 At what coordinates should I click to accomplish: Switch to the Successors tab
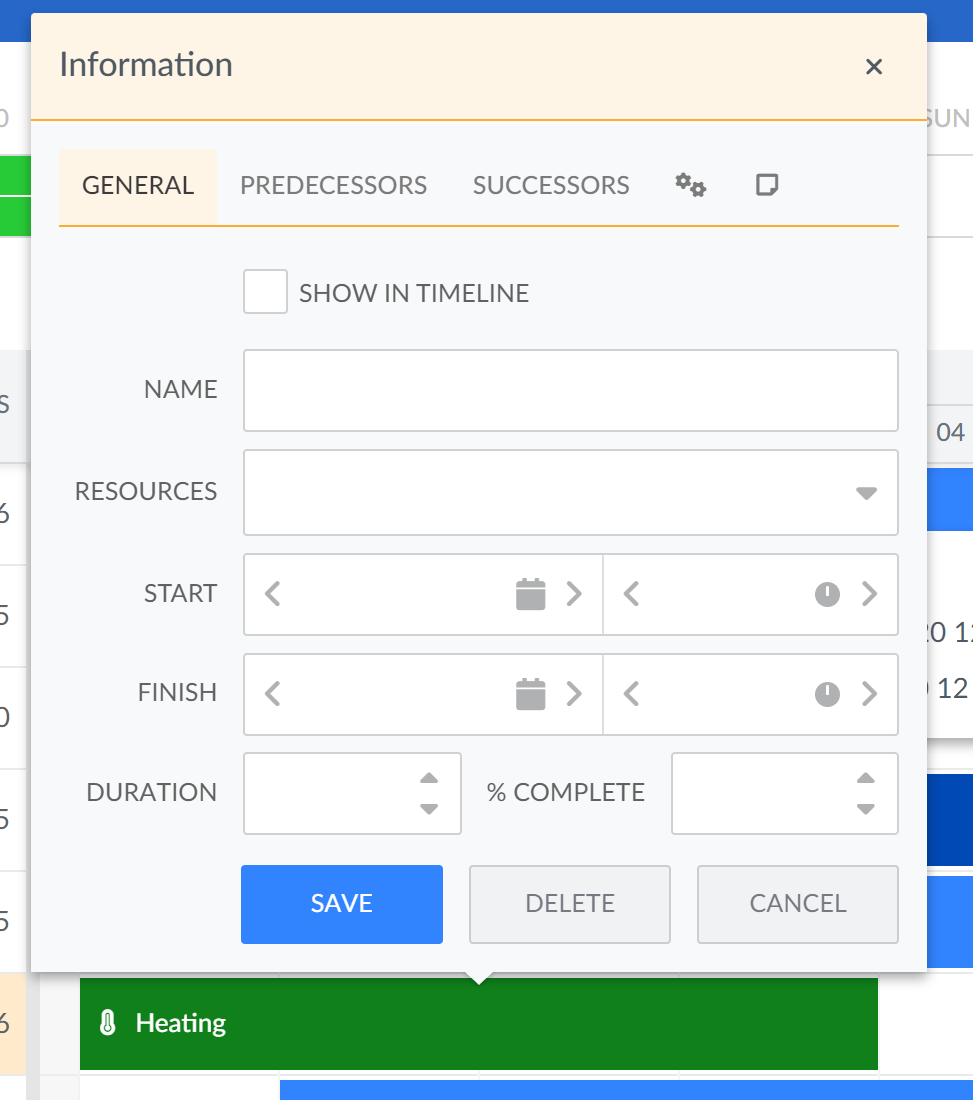click(x=551, y=186)
